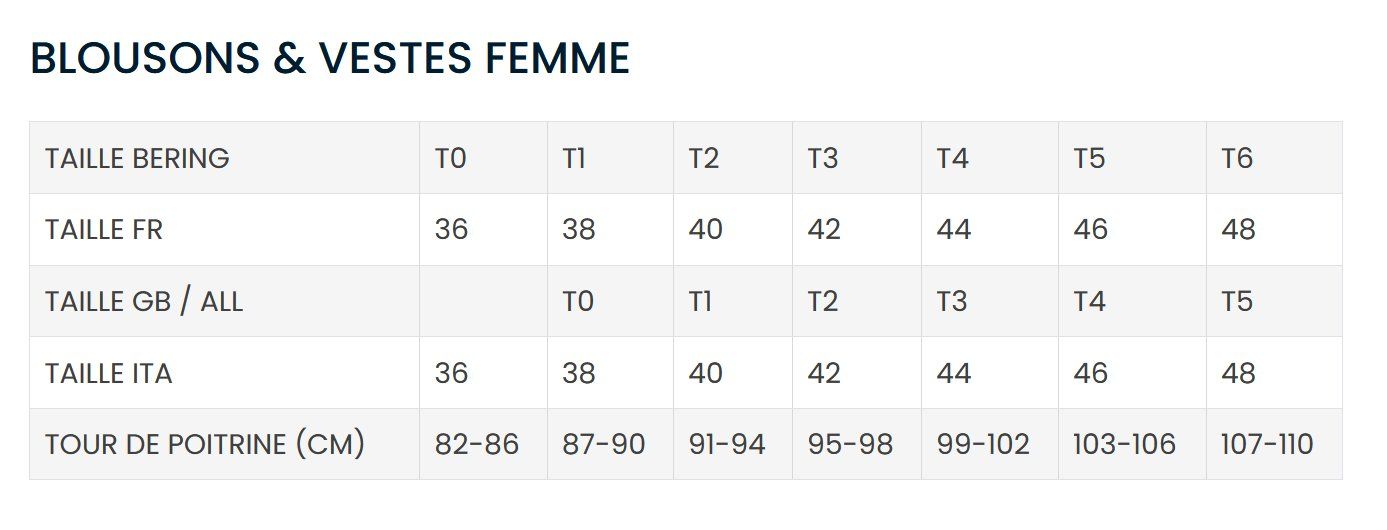Image resolution: width=1387 pixels, height=530 pixels.
Task: Click the 95-98 chest measurement cell
Action: click(850, 444)
